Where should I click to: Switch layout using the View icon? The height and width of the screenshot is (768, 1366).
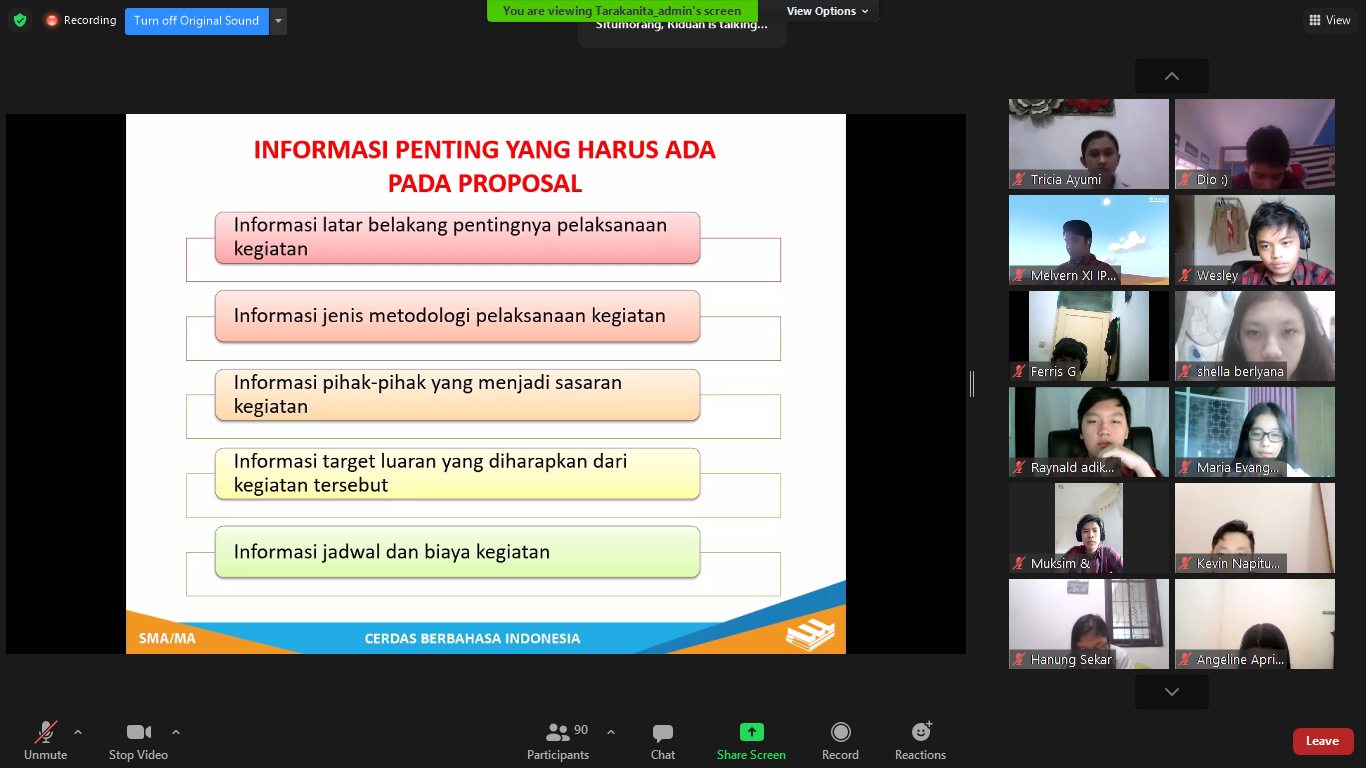1329,20
